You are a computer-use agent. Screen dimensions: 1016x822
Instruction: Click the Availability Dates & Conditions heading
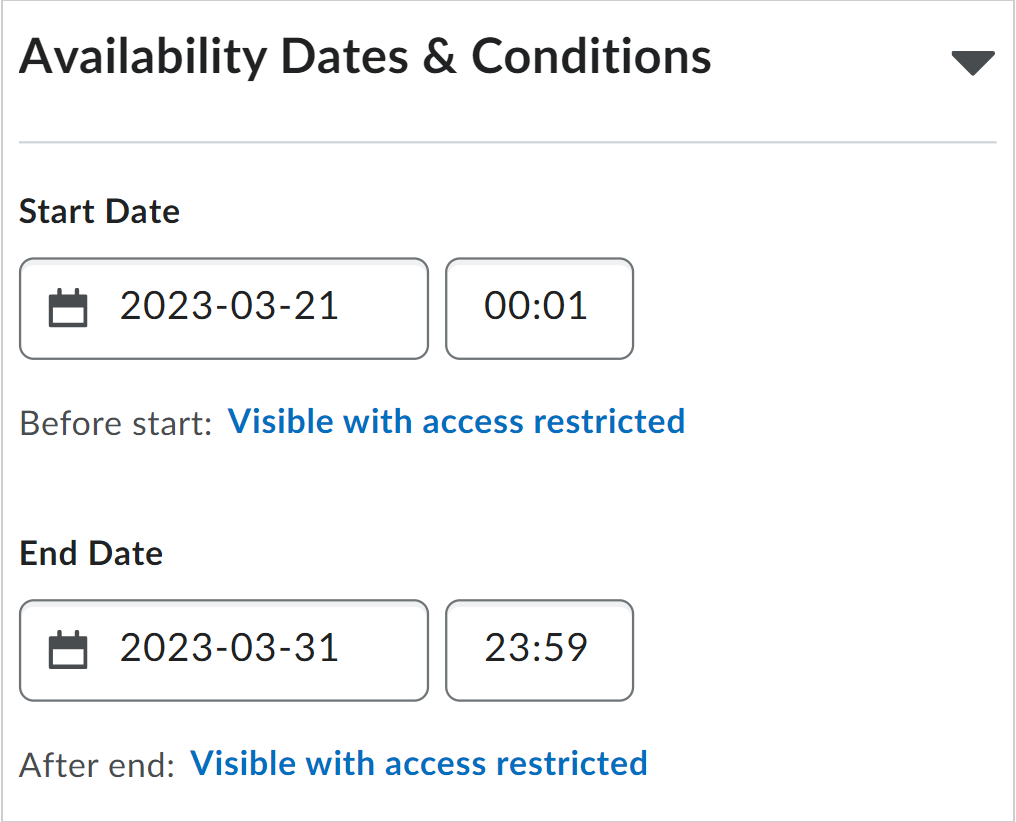coord(365,57)
